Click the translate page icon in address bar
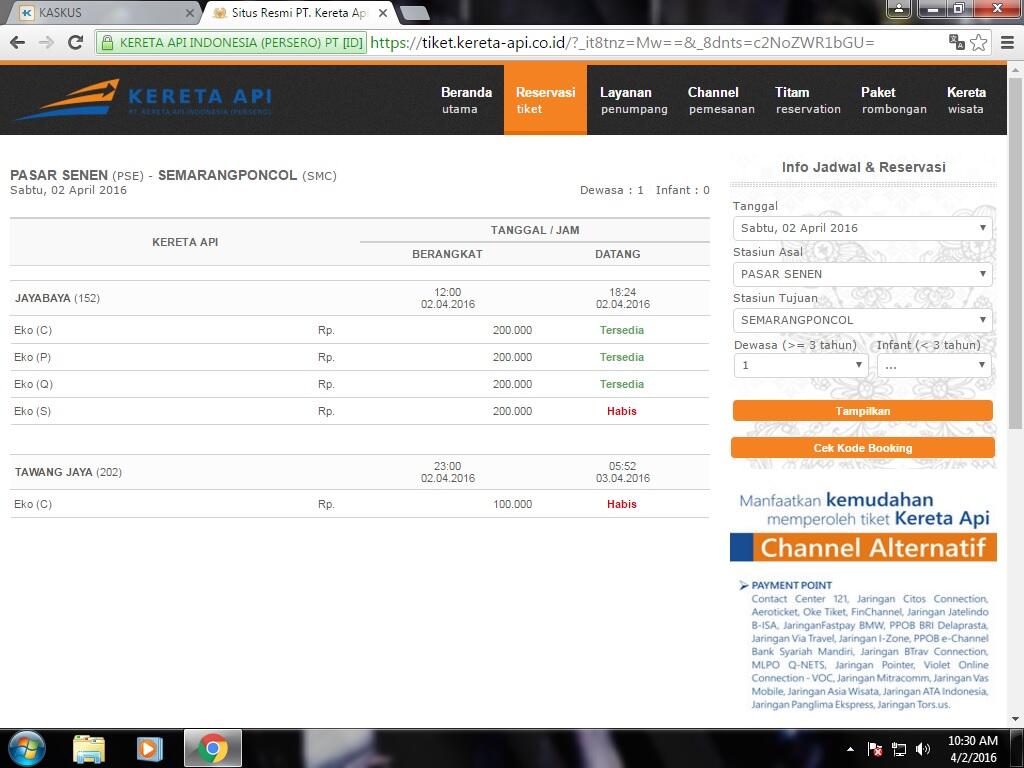The image size is (1024, 768). click(x=957, y=42)
